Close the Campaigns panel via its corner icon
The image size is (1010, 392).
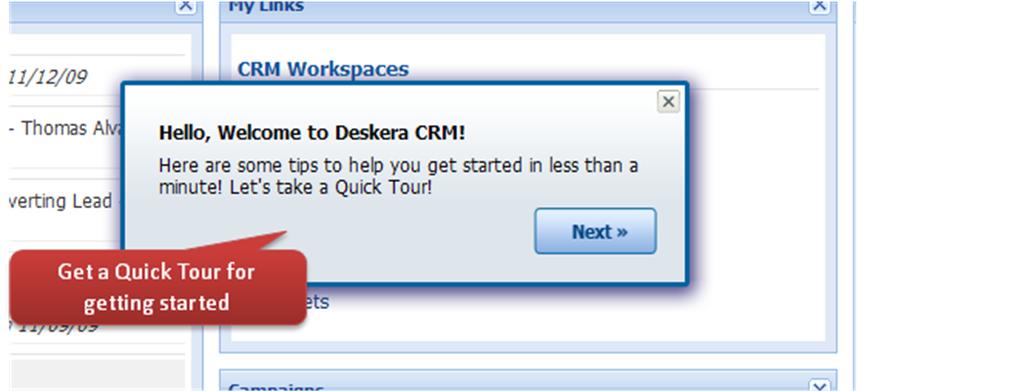[819, 387]
